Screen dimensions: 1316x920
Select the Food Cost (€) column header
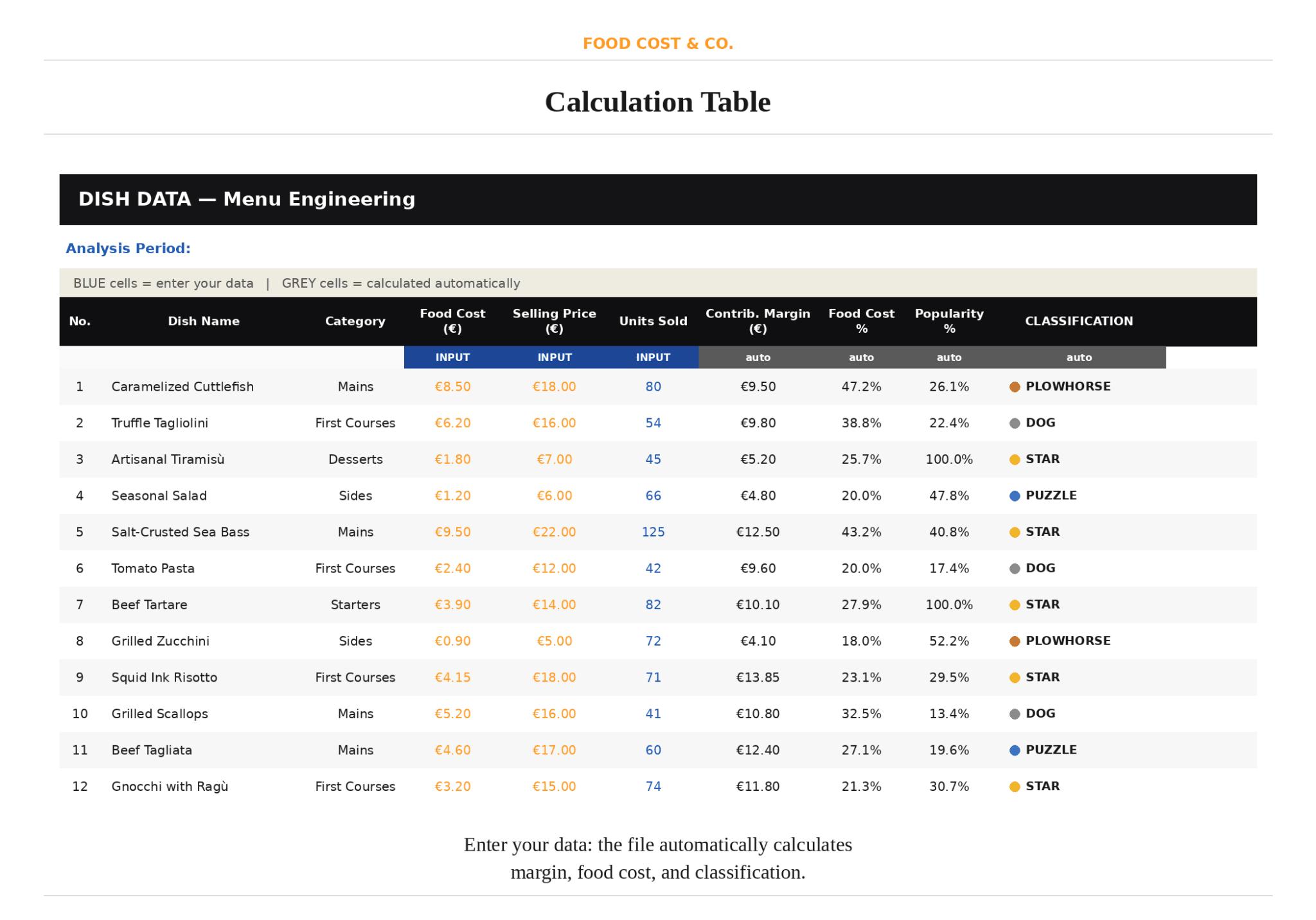coord(452,321)
